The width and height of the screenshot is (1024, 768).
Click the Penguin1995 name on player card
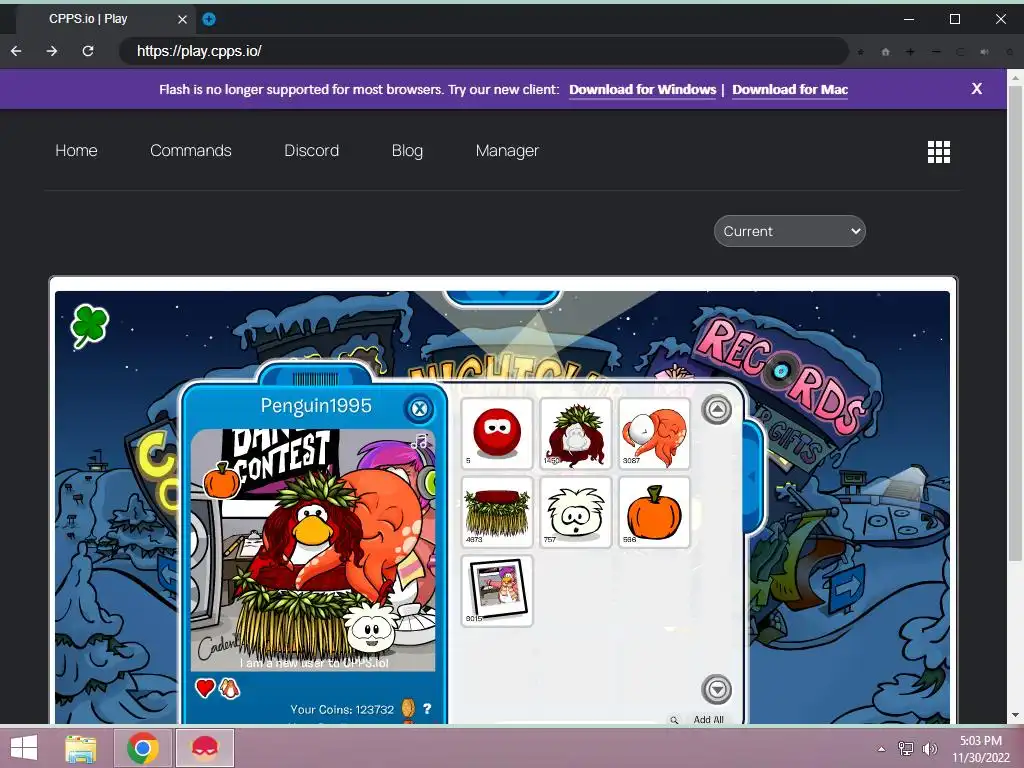[x=316, y=406]
